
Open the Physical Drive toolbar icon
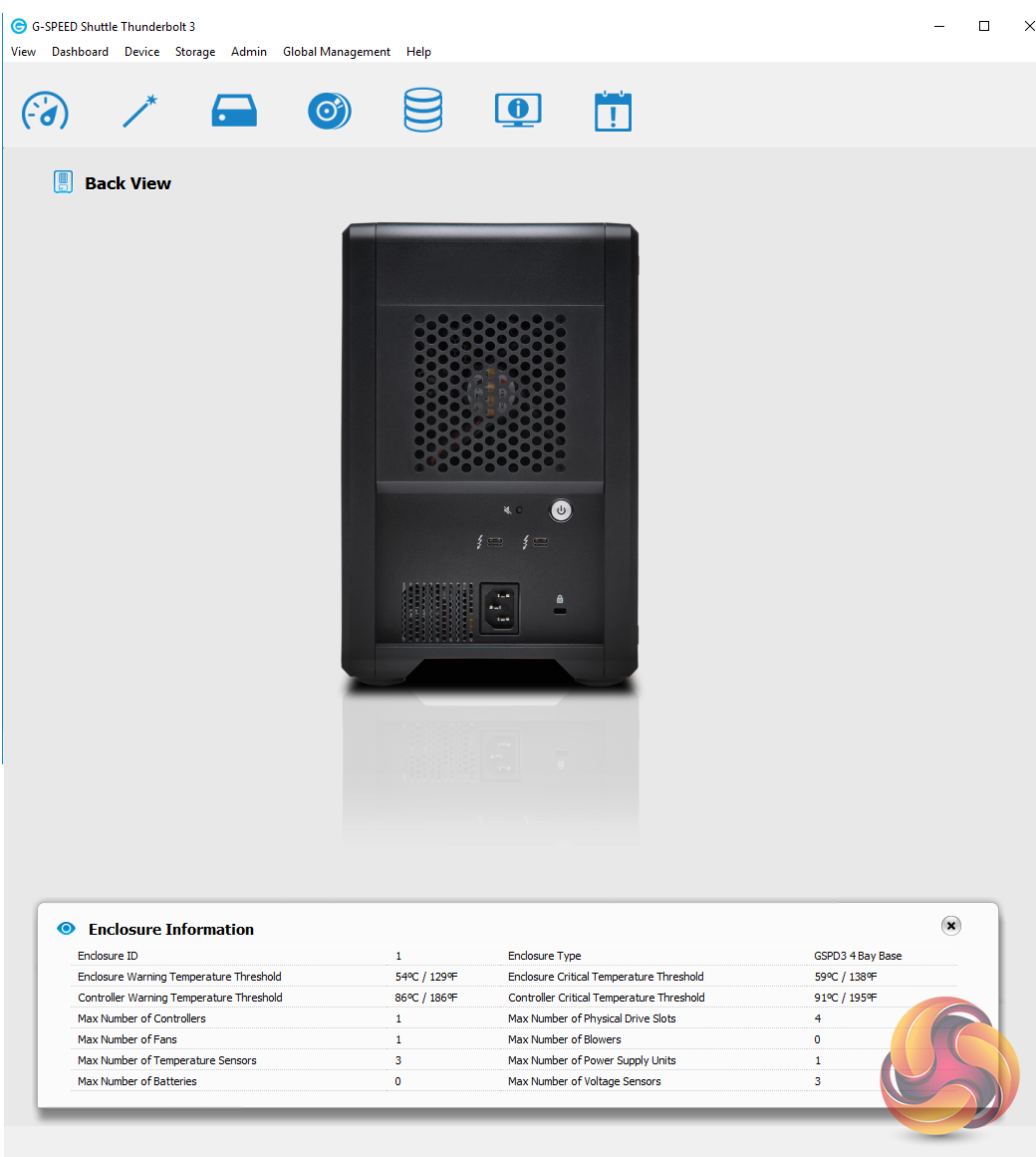234,111
